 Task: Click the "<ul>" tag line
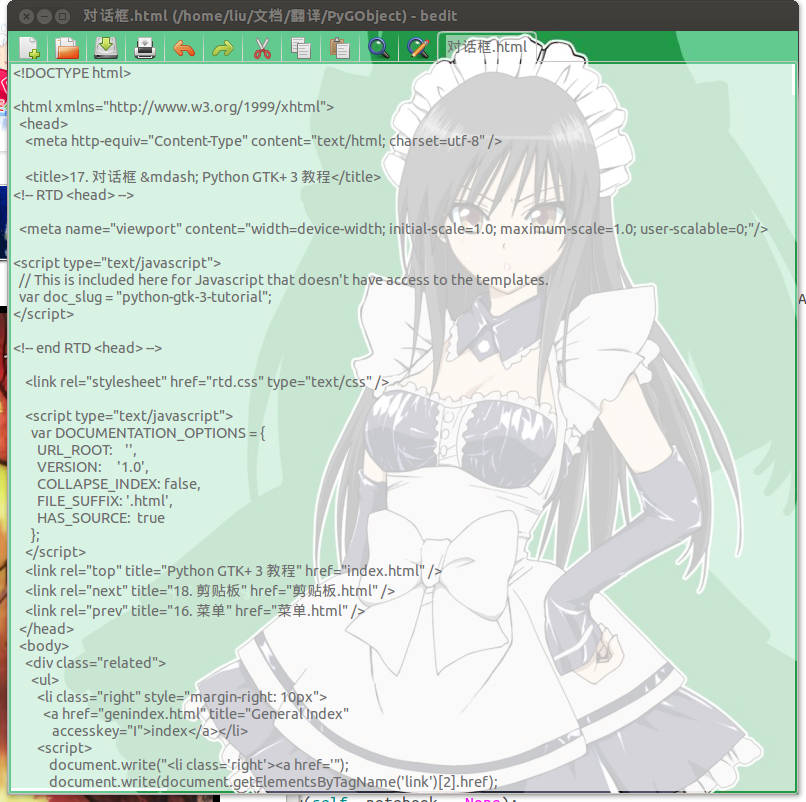tap(45, 680)
